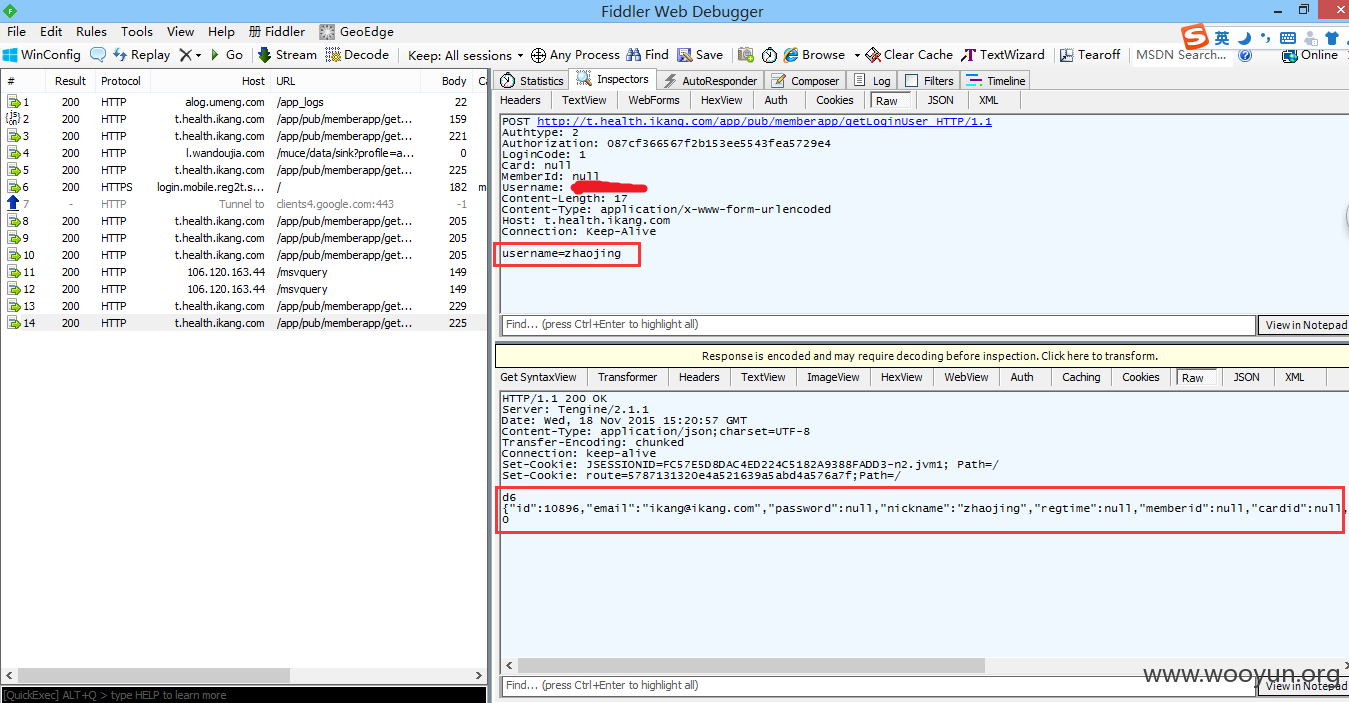This screenshot has width=1349, height=703.
Task: Open the GeoEdge menu
Action: click(x=357, y=31)
